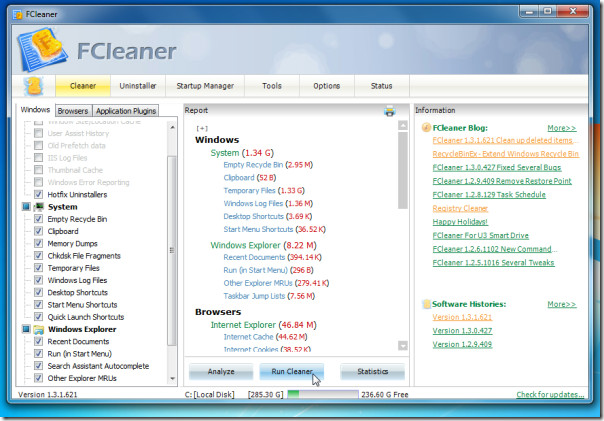Click the Software Histories folder icon
604x421 pixels.
click(426, 304)
